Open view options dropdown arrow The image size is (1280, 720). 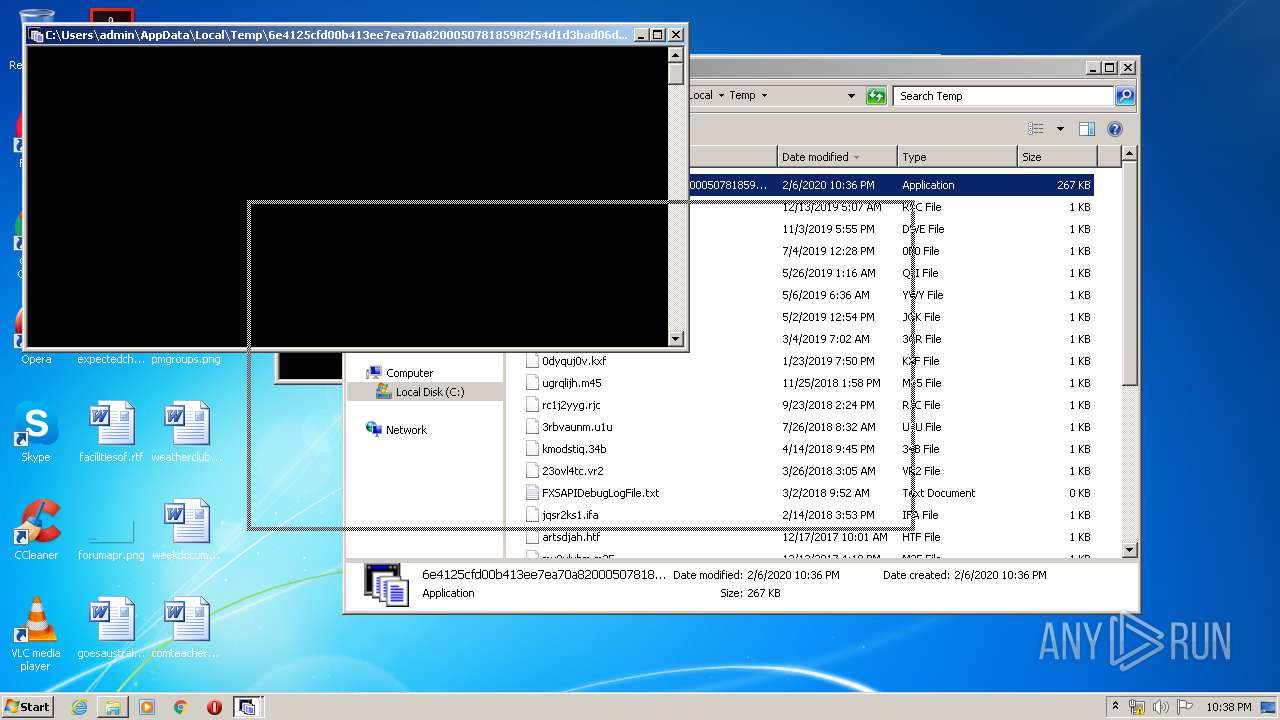(x=1060, y=129)
